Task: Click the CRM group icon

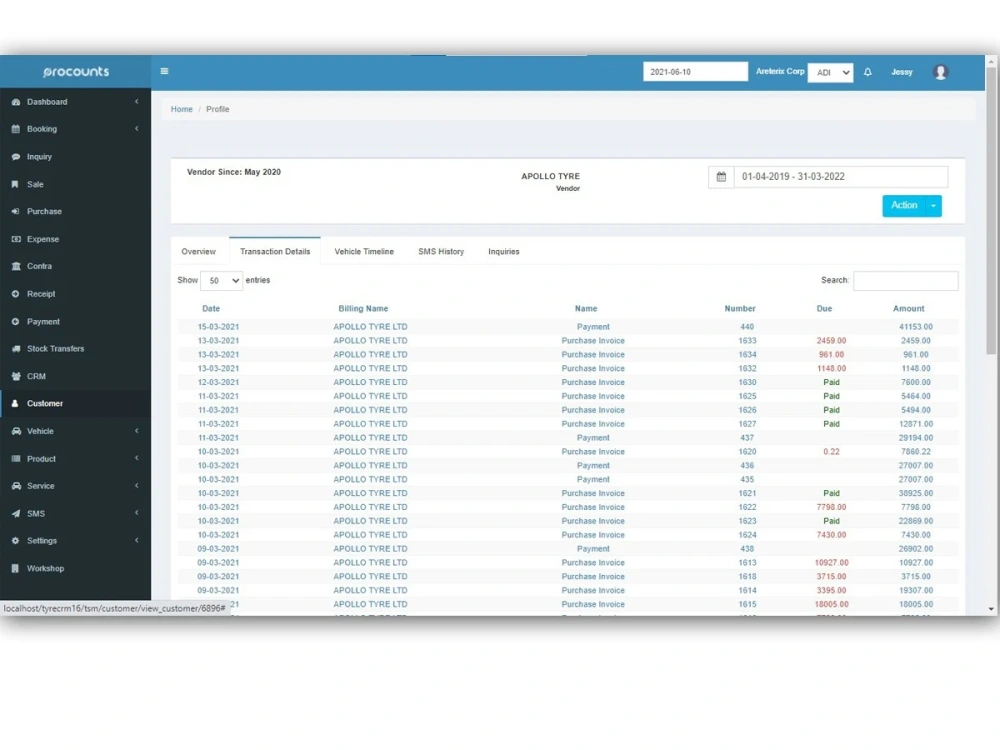Action: (16, 376)
